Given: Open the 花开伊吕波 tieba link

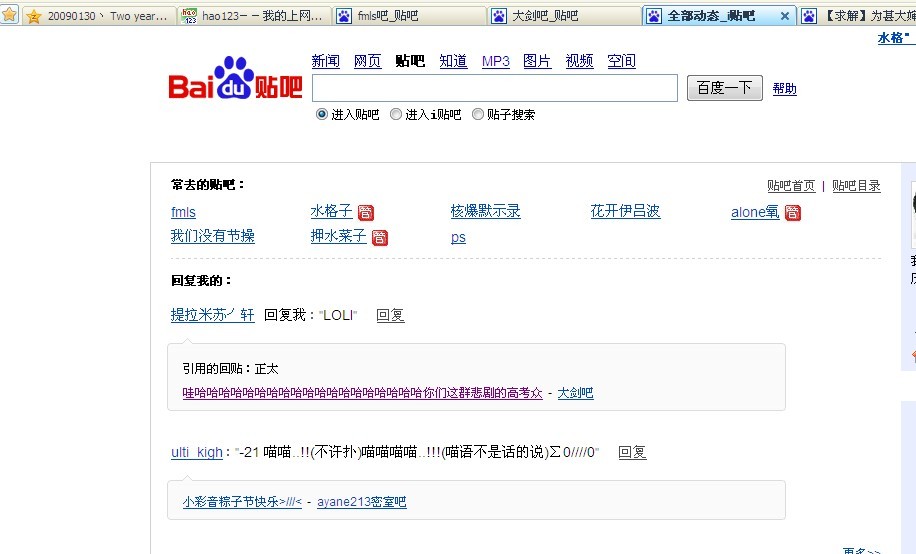Looking at the screenshot, I should 625,211.
